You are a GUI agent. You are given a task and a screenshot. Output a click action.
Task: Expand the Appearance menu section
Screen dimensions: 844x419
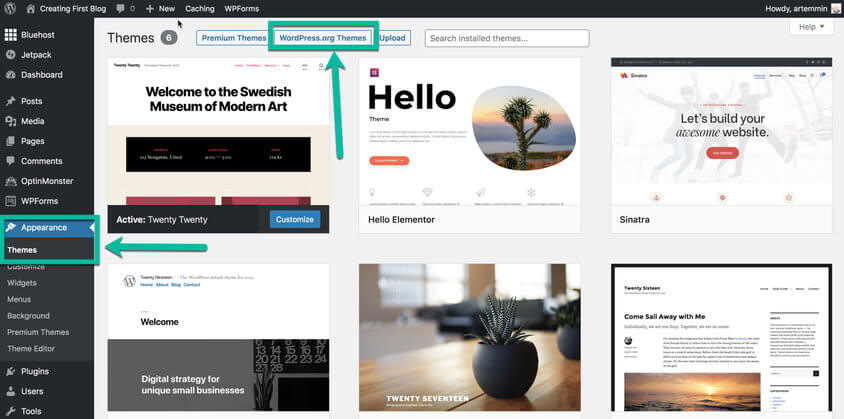coord(44,227)
